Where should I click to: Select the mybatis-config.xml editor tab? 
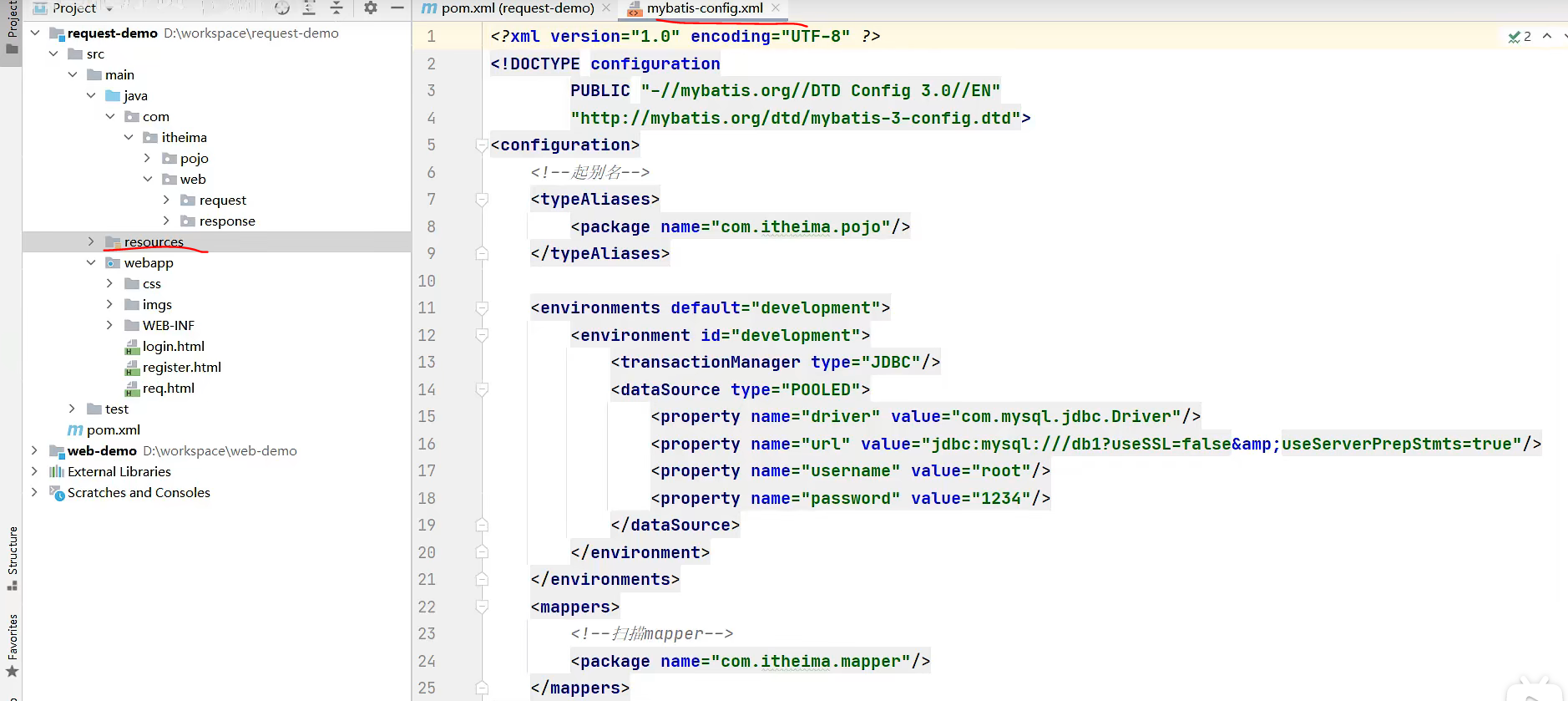(x=705, y=8)
